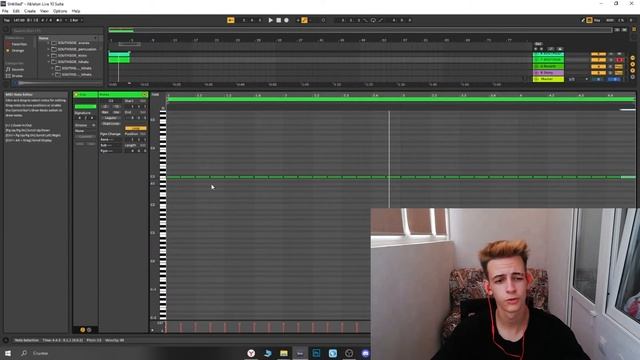
Task: Select the Sounds category icon
Action: [8, 70]
